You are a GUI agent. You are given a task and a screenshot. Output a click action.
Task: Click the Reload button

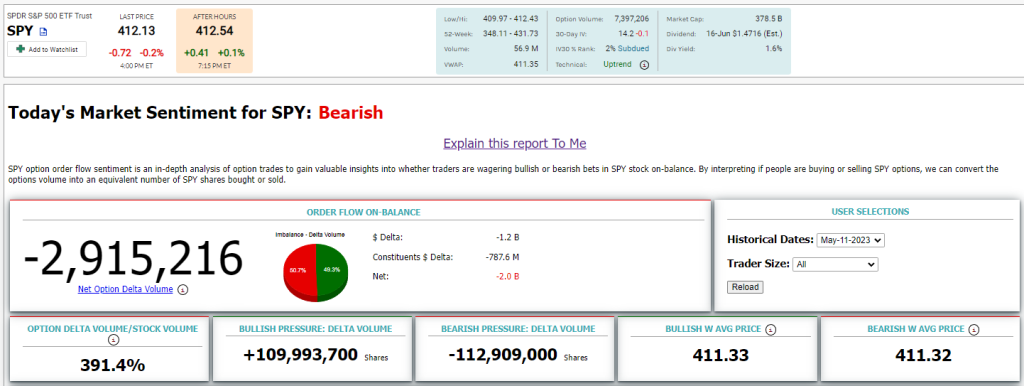pyautogui.click(x=744, y=287)
